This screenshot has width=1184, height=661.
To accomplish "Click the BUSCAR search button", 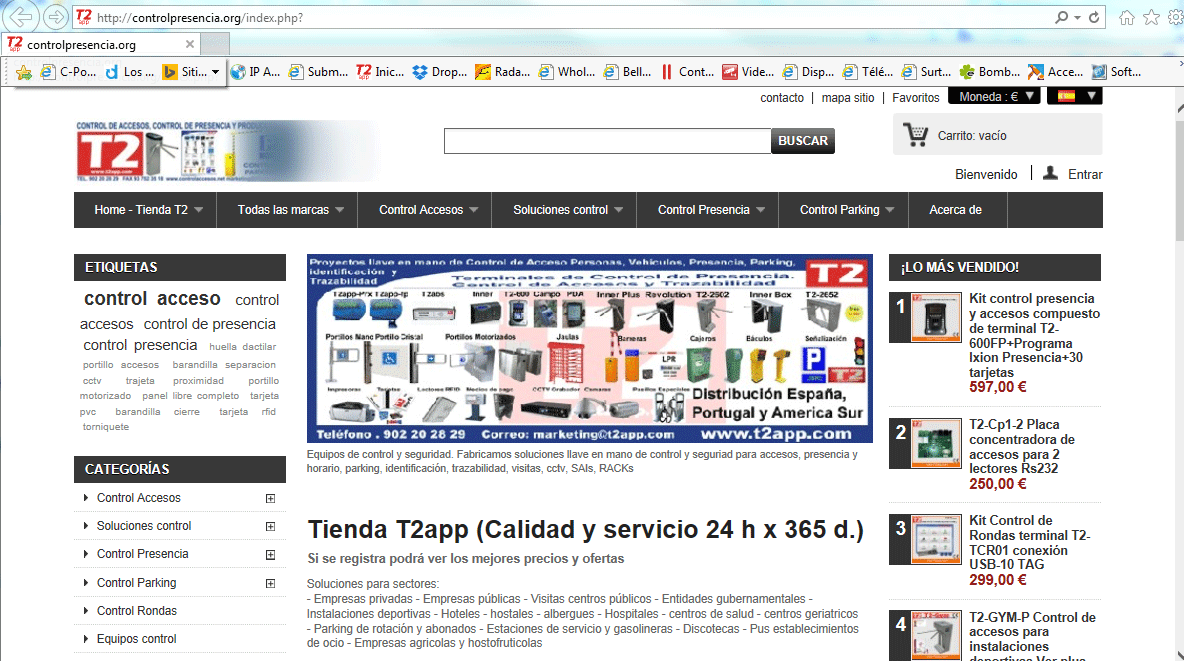I will [803, 141].
